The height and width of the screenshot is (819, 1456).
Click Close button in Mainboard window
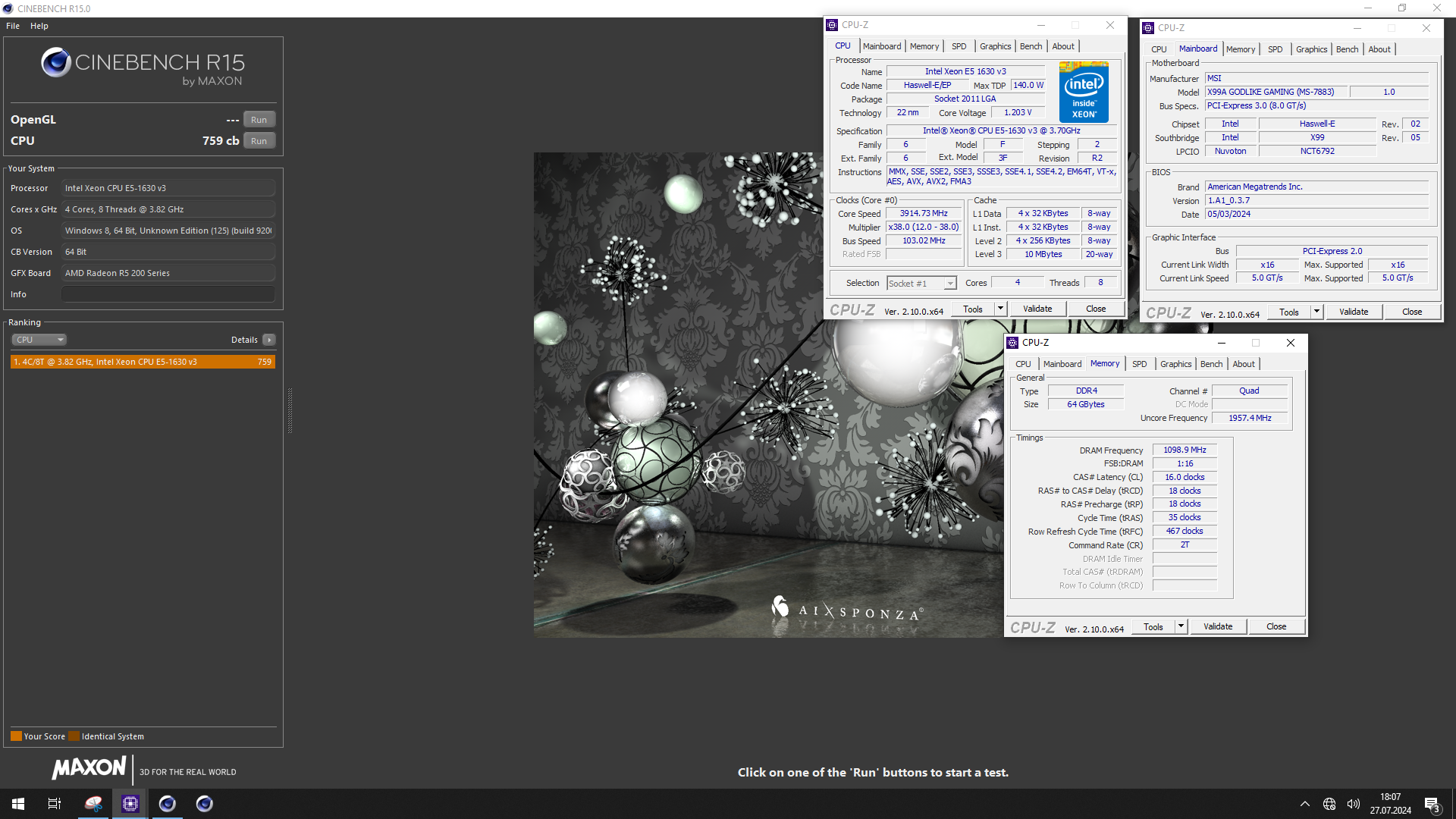tap(1412, 312)
